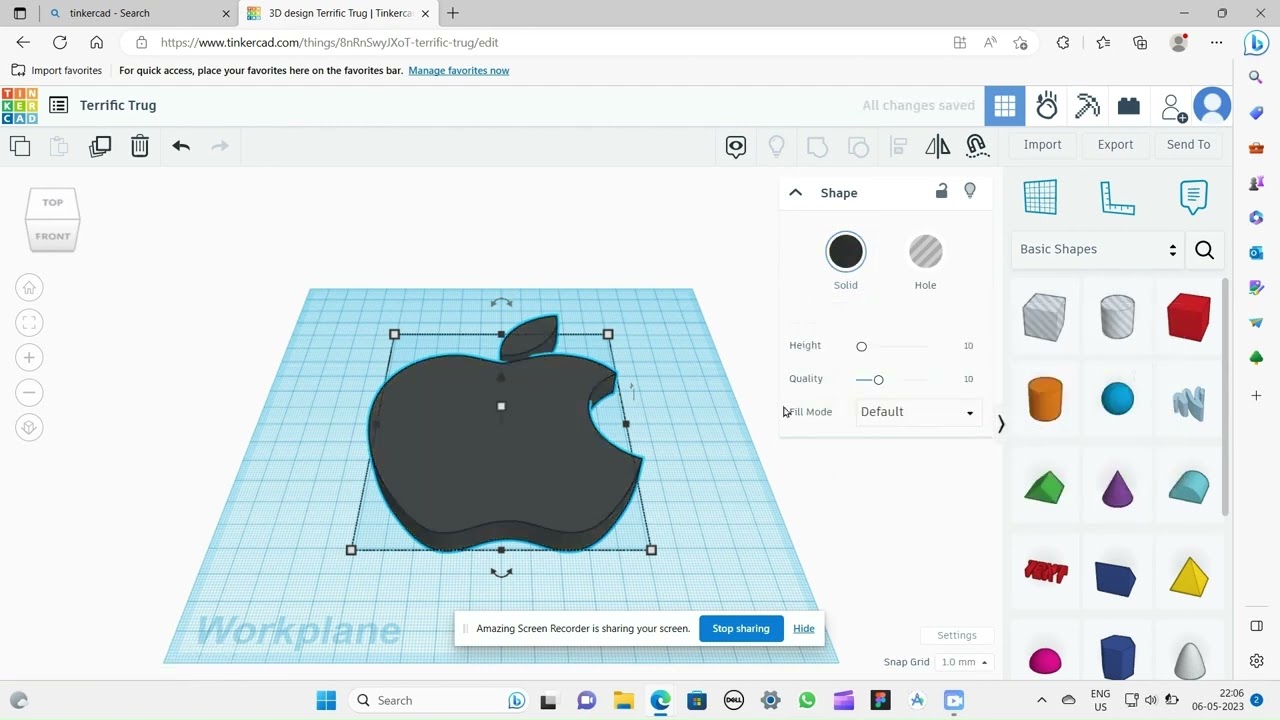Viewport: 1280px width, 720px height.
Task: Click the Fit all in view icon
Action: [x=29, y=323]
